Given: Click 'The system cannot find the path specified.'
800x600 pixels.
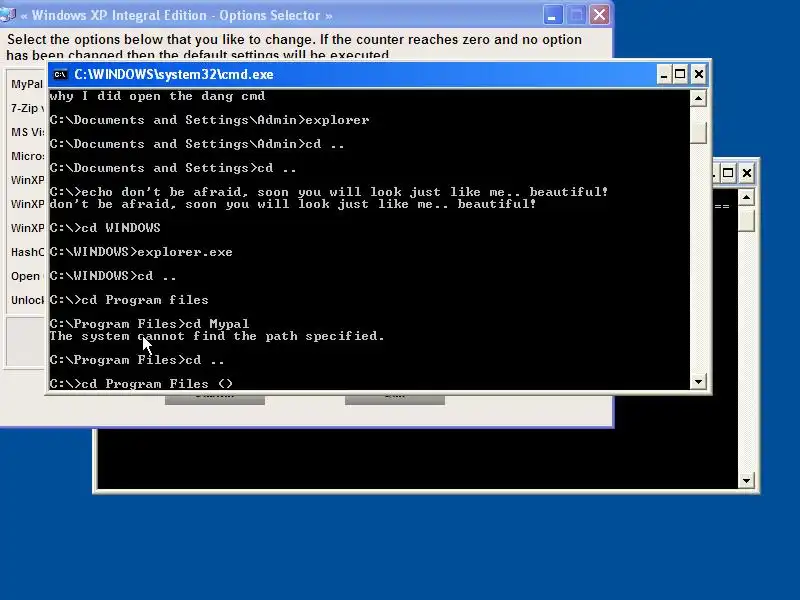Looking at the screenshot, I should coord(217,336).
